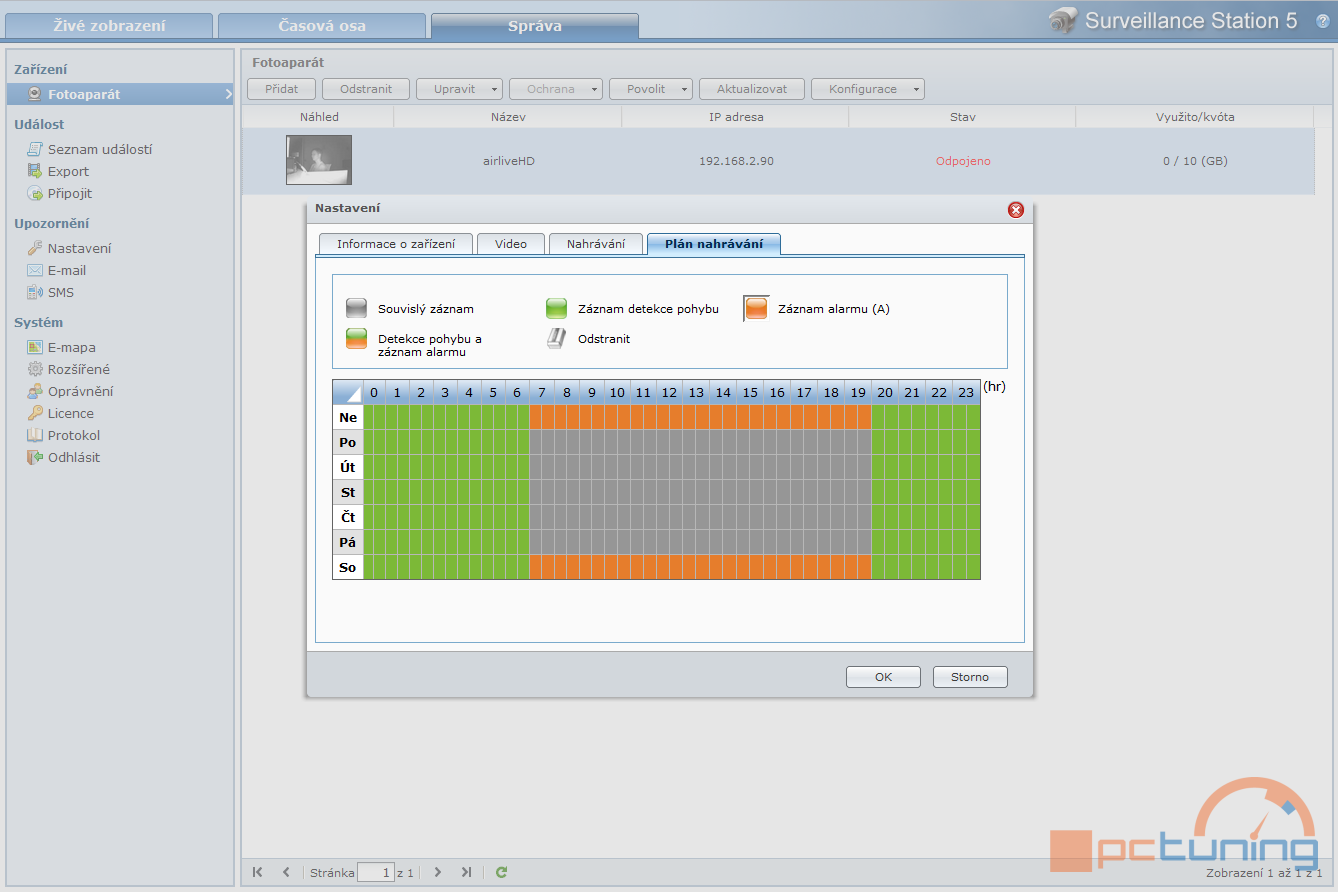Select the Čt row header
1338x892 pixels.
[348, 517]
